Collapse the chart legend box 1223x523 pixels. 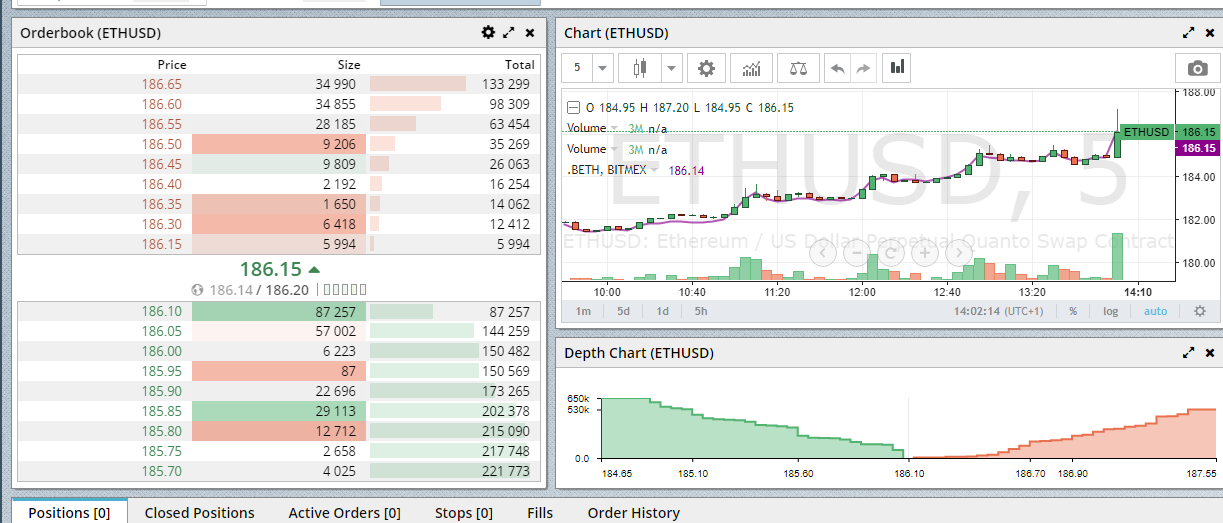pos(573,108)
